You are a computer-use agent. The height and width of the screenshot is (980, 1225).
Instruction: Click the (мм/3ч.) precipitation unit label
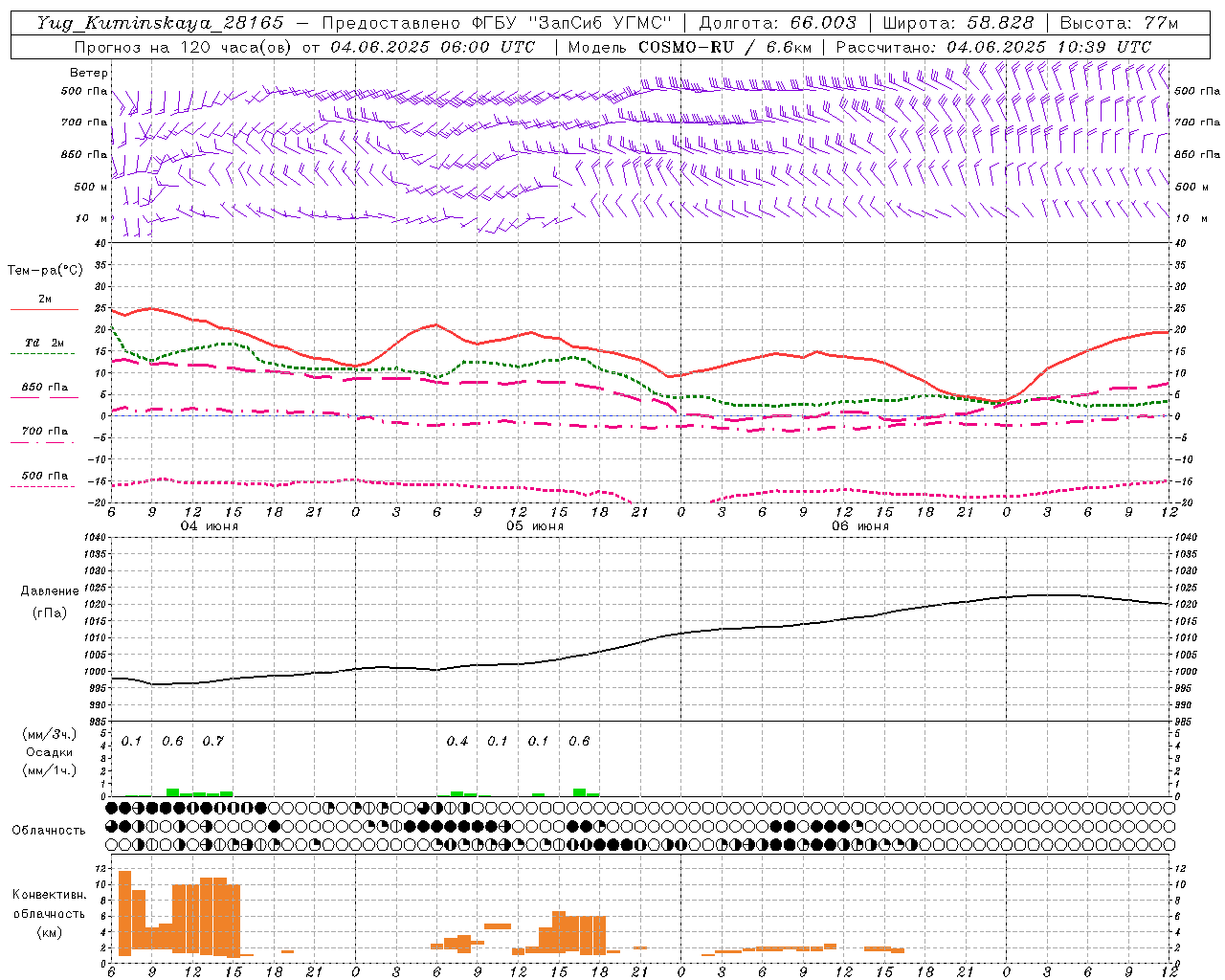tap(50, 734)
